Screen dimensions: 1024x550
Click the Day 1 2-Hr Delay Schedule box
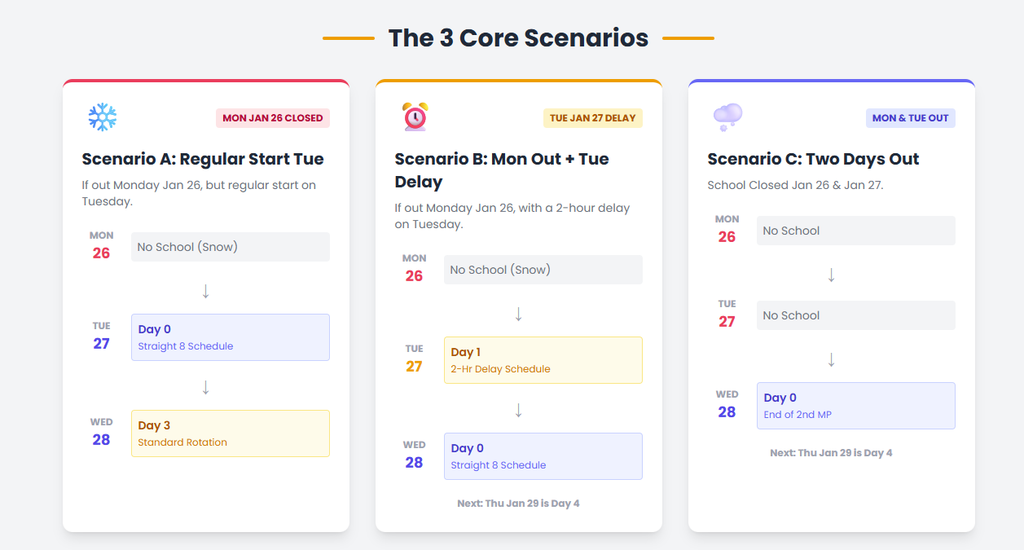[543, 360]
